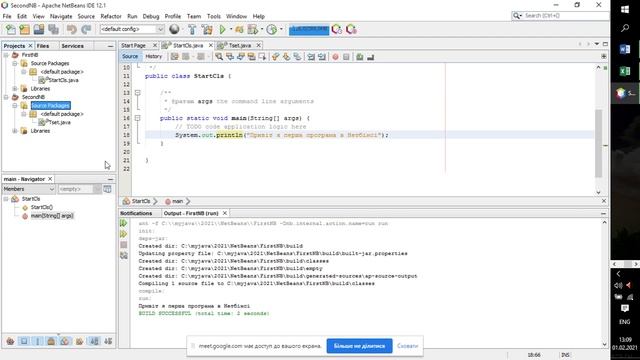Screen dimensions: 640x360
Task: Click the Clean and Build Project icon
Action: pyautogui.click(x=207, y=29)
